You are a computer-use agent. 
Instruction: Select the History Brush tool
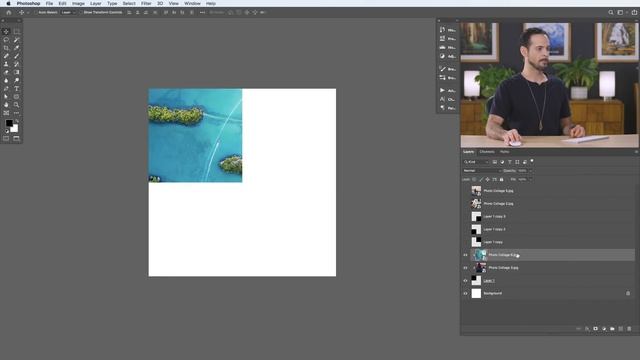pyautogui.click(x=16, y=64)
